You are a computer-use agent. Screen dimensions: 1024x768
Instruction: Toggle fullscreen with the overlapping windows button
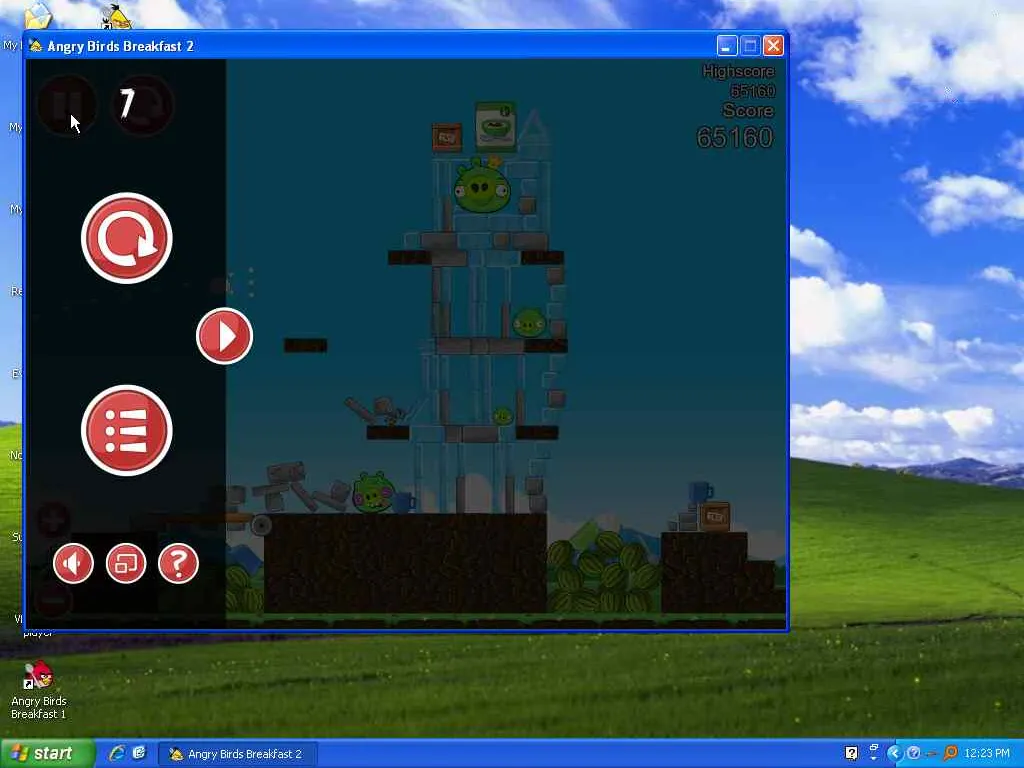pos(126,563)
